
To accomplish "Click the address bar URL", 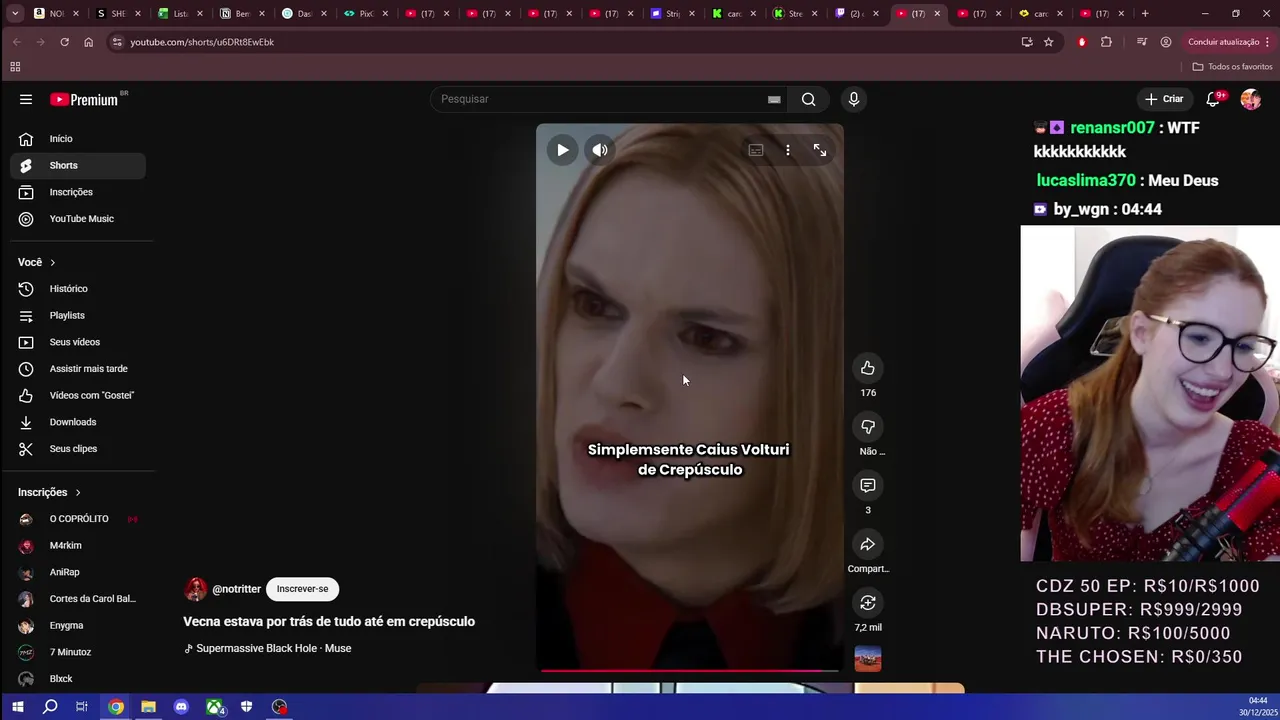I will coord(202,42).
